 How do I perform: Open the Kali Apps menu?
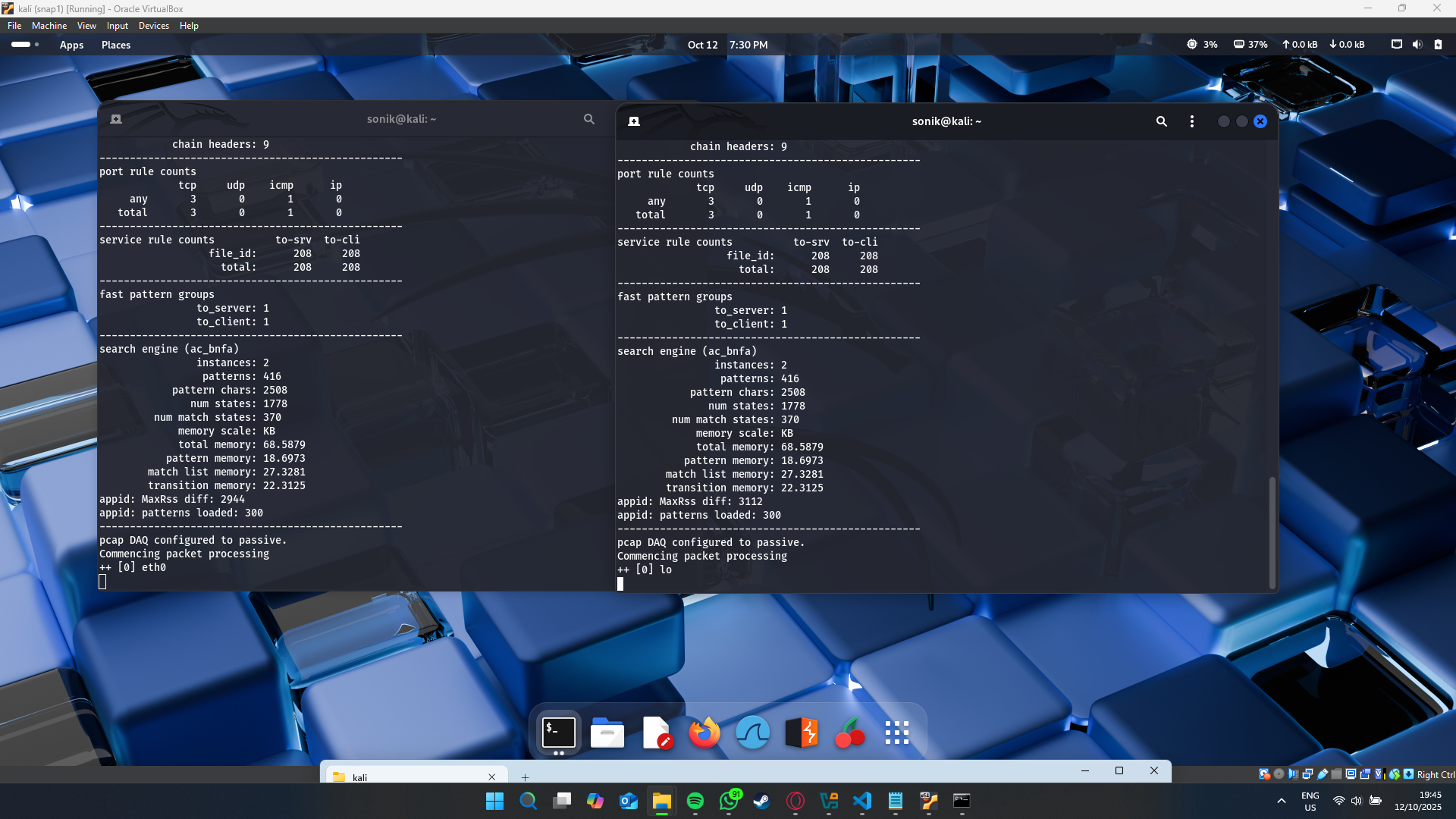point(71,45)
